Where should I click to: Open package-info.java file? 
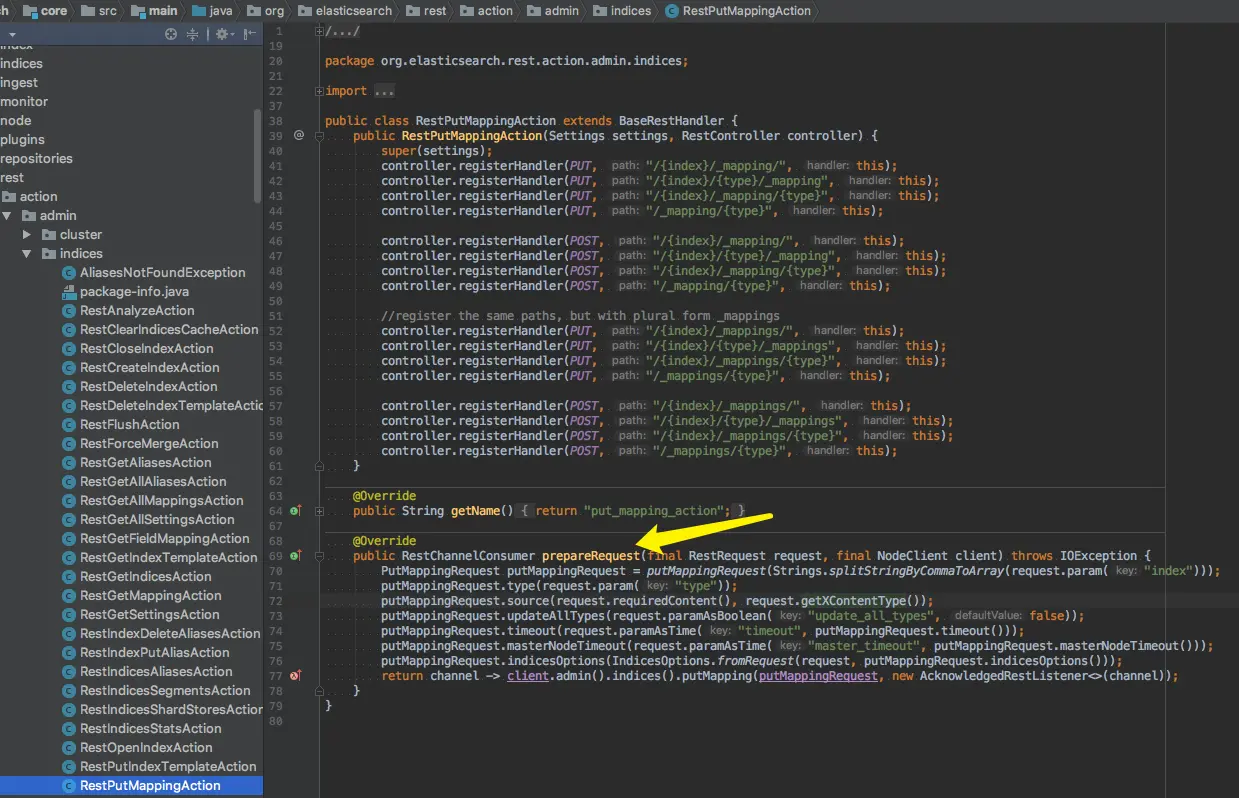coord(134,291)
